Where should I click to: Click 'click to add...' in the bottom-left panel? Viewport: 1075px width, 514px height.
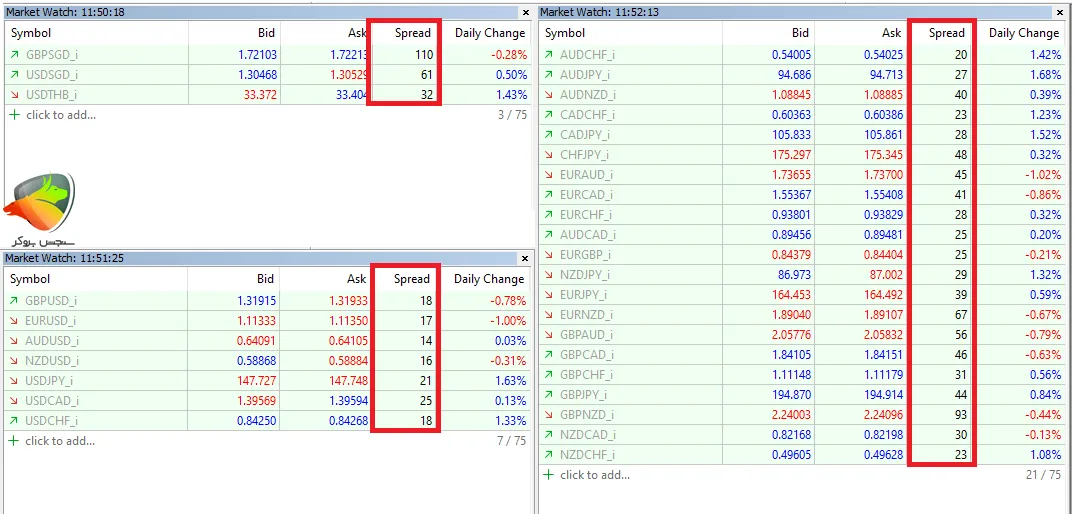tap(60, 441)
